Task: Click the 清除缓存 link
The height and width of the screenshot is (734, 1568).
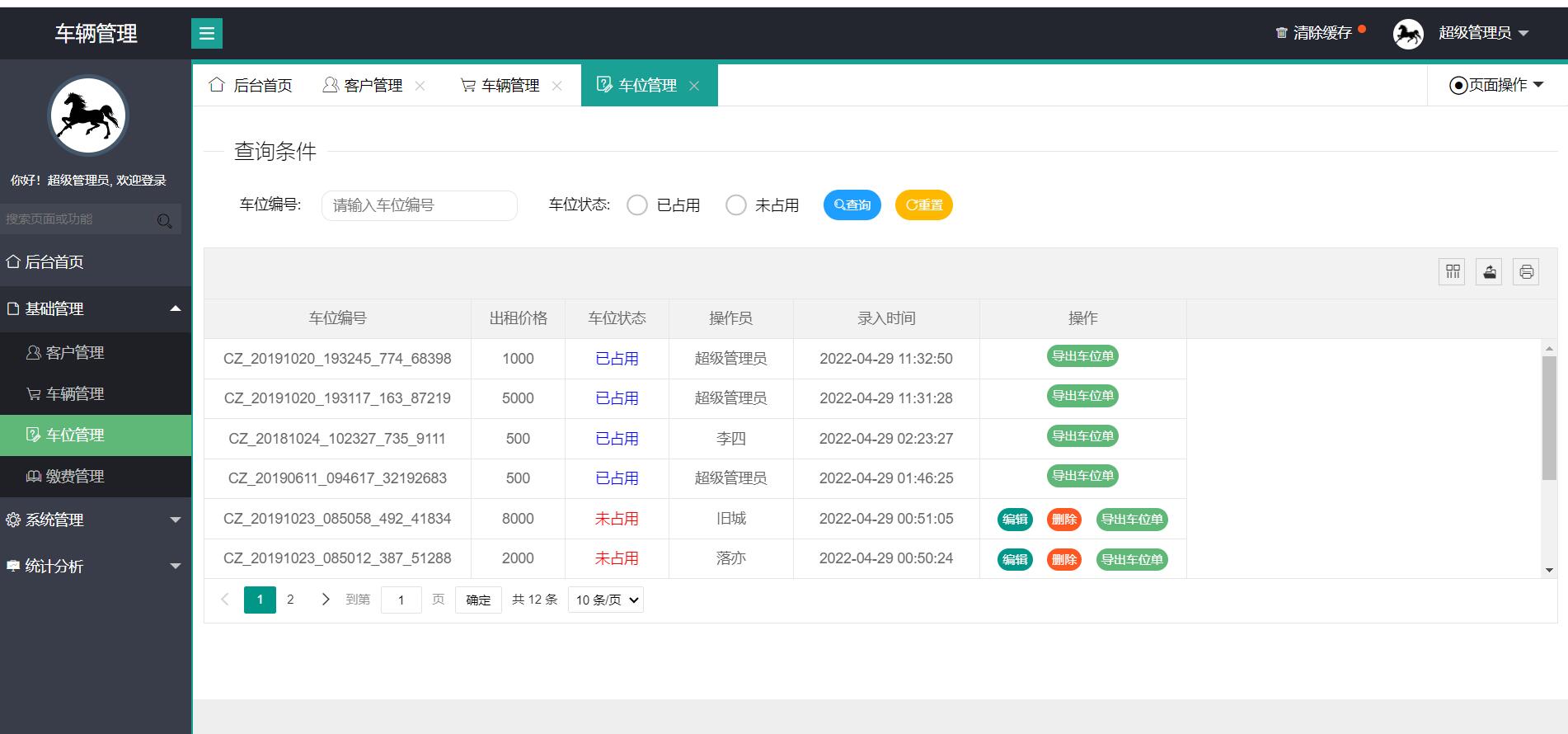Action: point(1322,33)
